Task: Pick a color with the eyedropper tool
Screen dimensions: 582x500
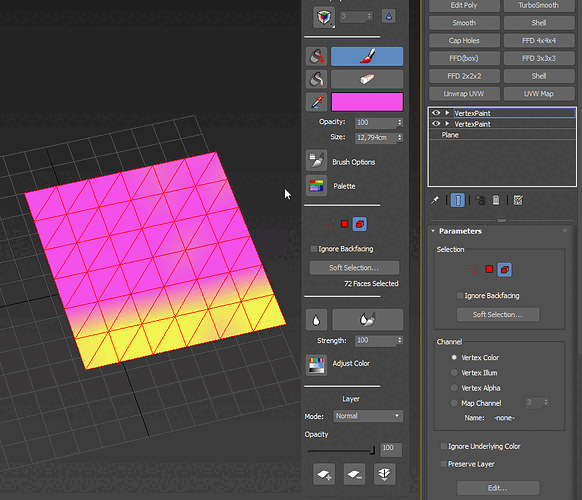Action: (x=316, y=102)
